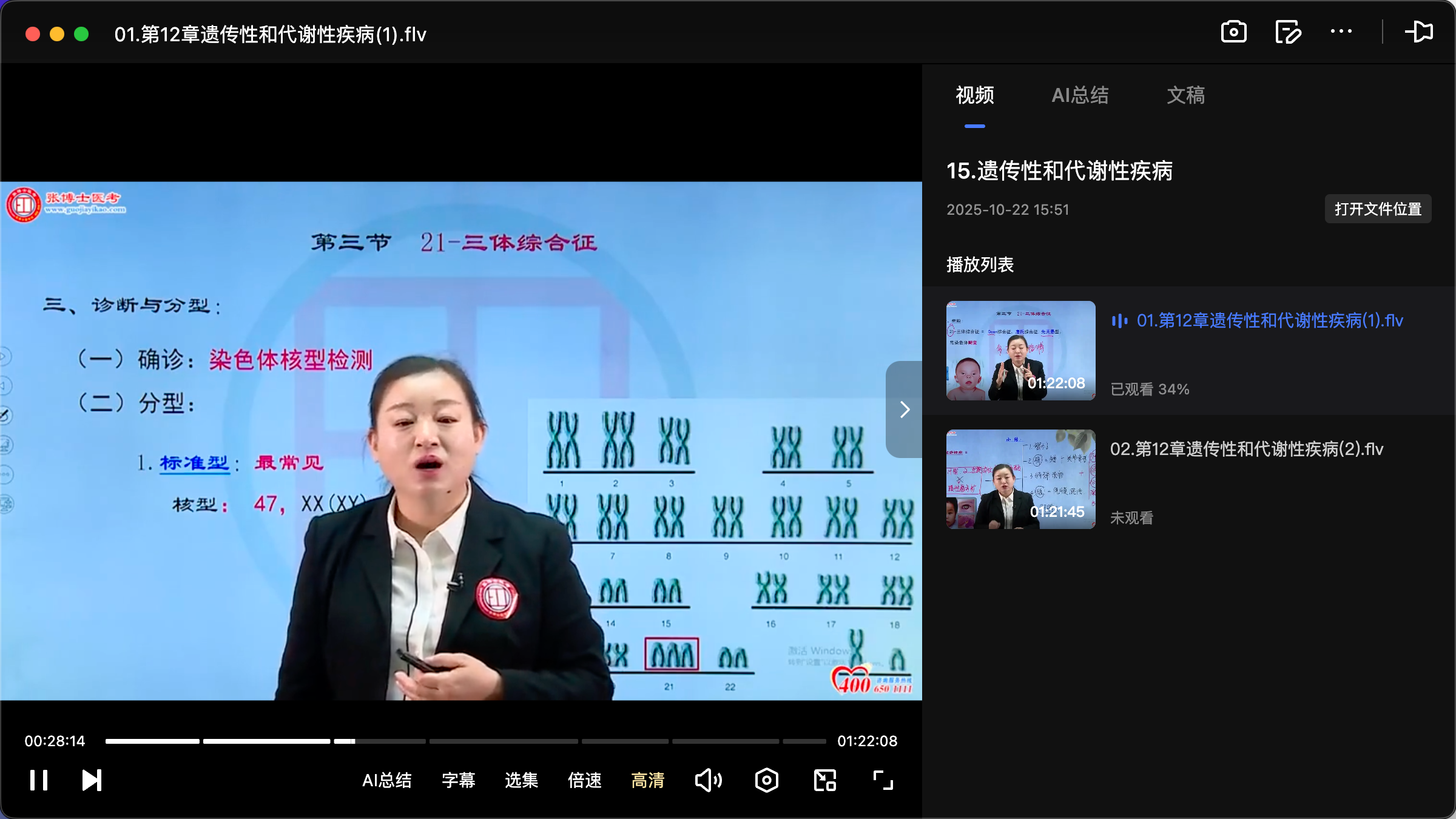Toggle subtitles with the 字幕 control
1456x819 pixels.
pyautogui.click(x=459, y=781)
